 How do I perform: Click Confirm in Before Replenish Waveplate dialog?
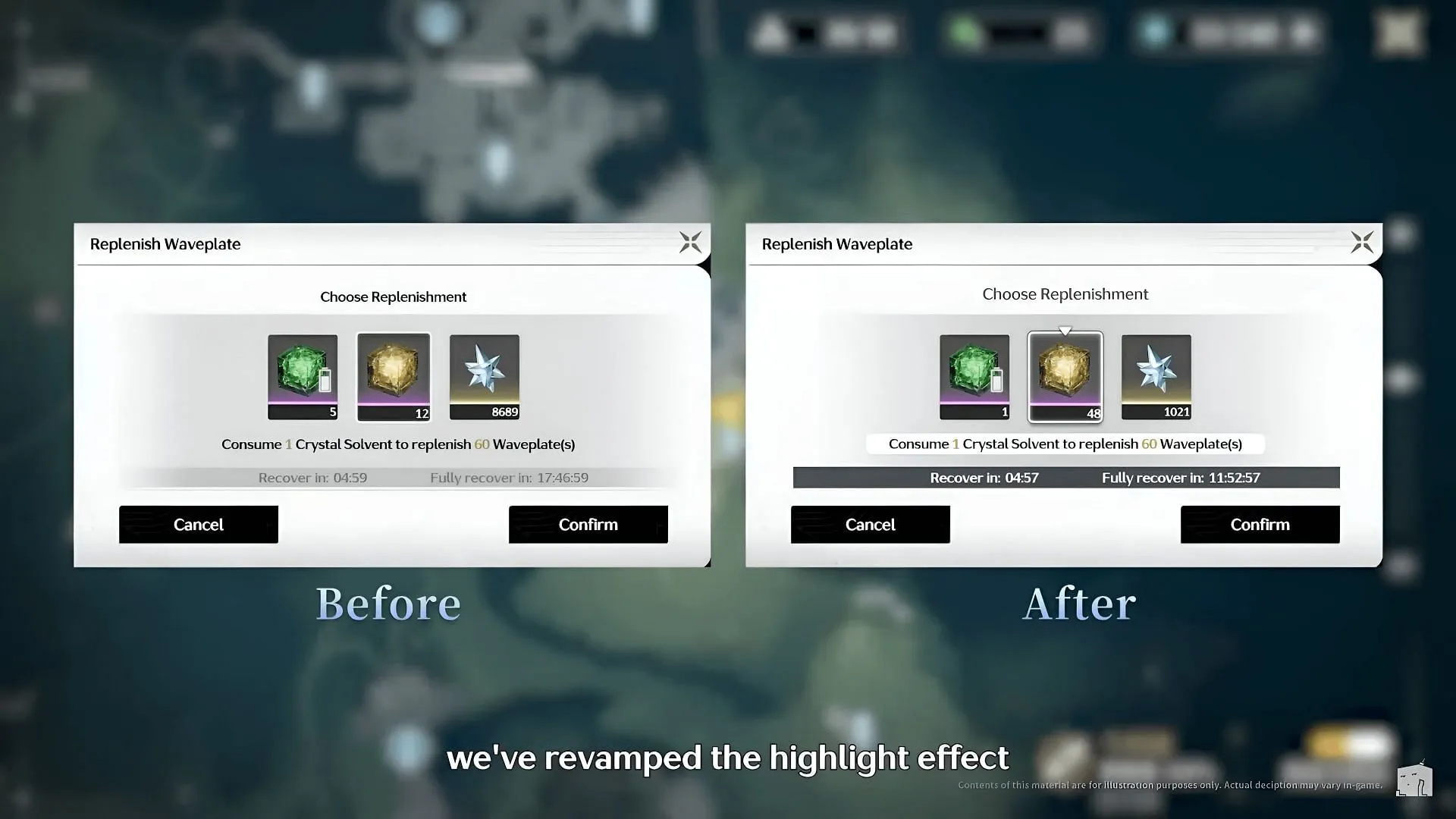pos(588,524)
